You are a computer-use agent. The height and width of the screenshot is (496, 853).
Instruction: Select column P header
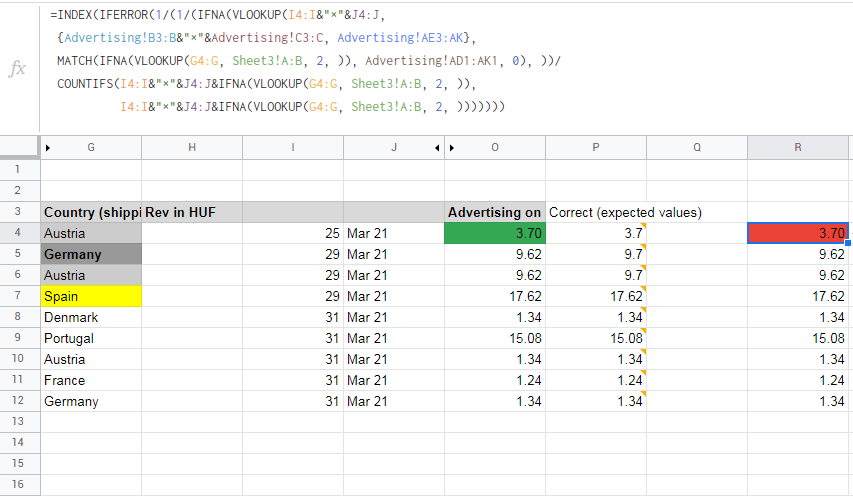tap(596, 147)
